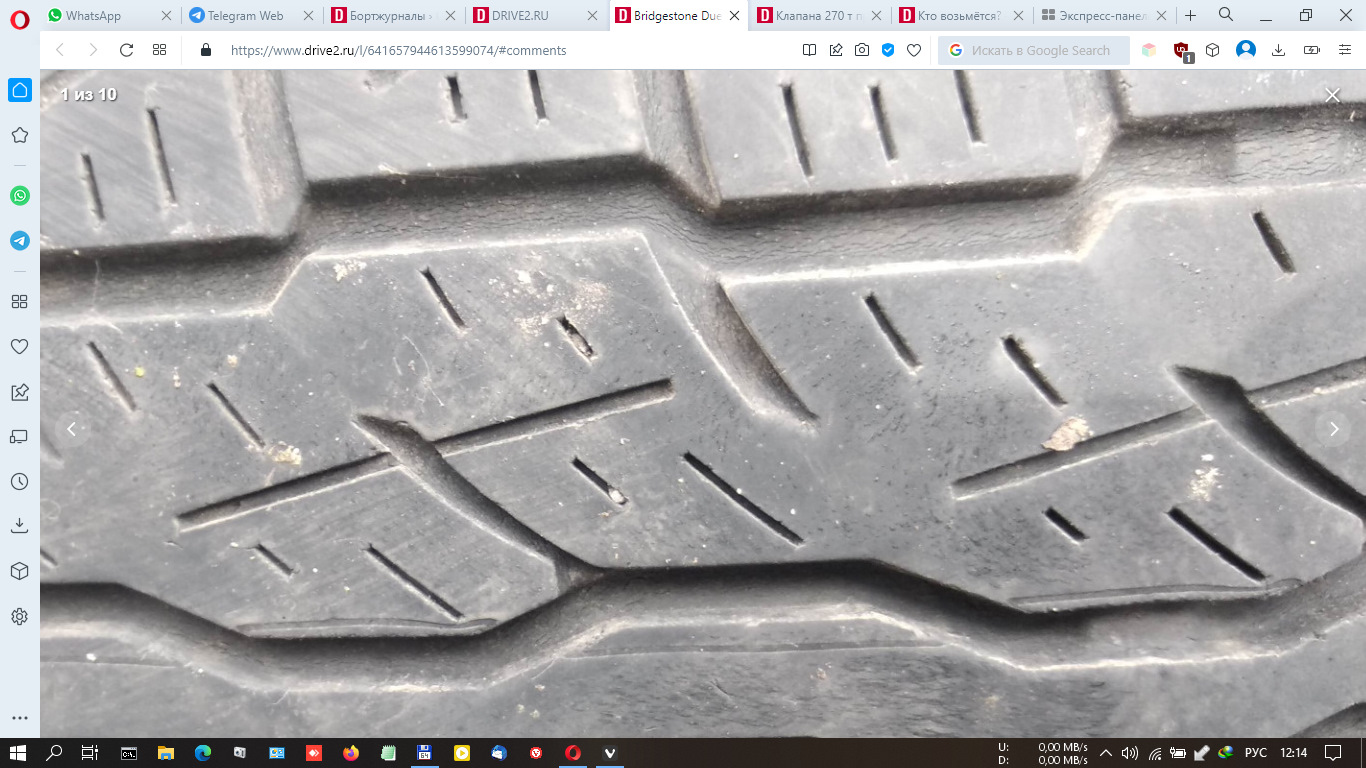This screenshot has width=1366, height=768.
Task: Close the photo viewer overlay
Action: click(1332, 96)
